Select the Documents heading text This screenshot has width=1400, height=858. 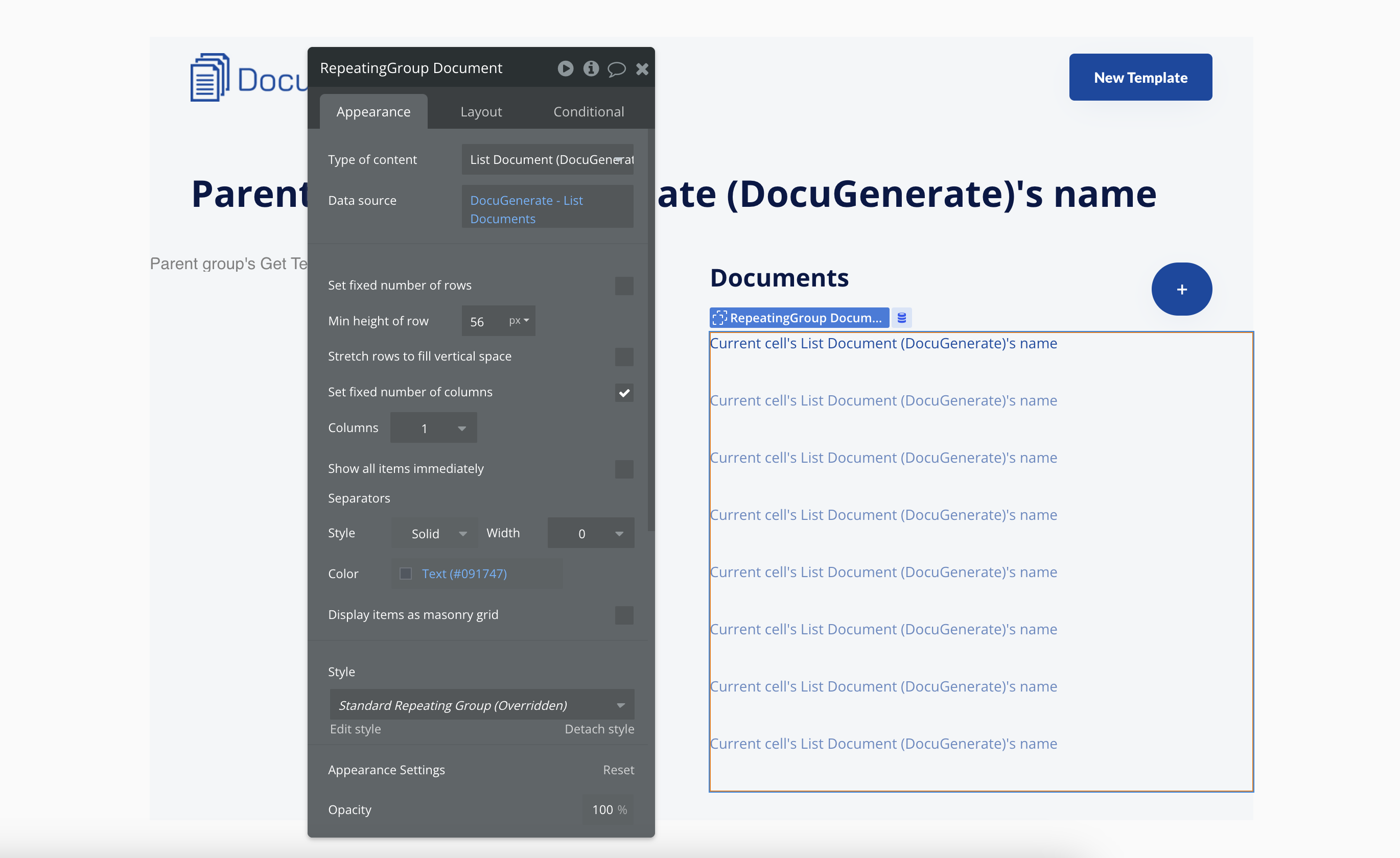click(x=779, y=278)
